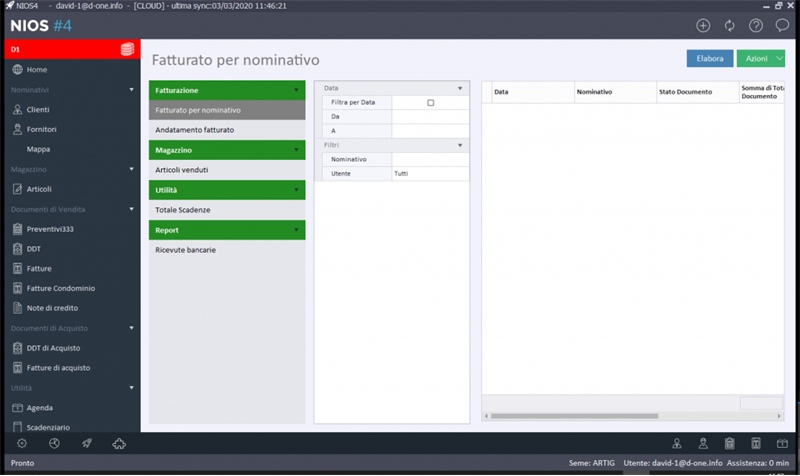Image resolution: width=800 pixels, height=476 pixels.
Task: Open the chat bubble icon in header
Action: pos(782,26)
